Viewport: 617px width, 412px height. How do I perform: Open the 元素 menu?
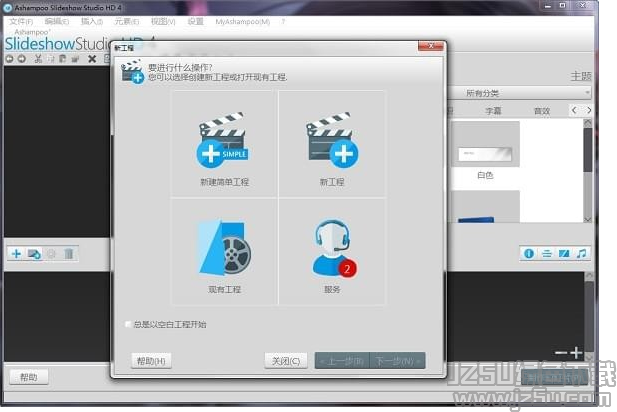point(126,22)
